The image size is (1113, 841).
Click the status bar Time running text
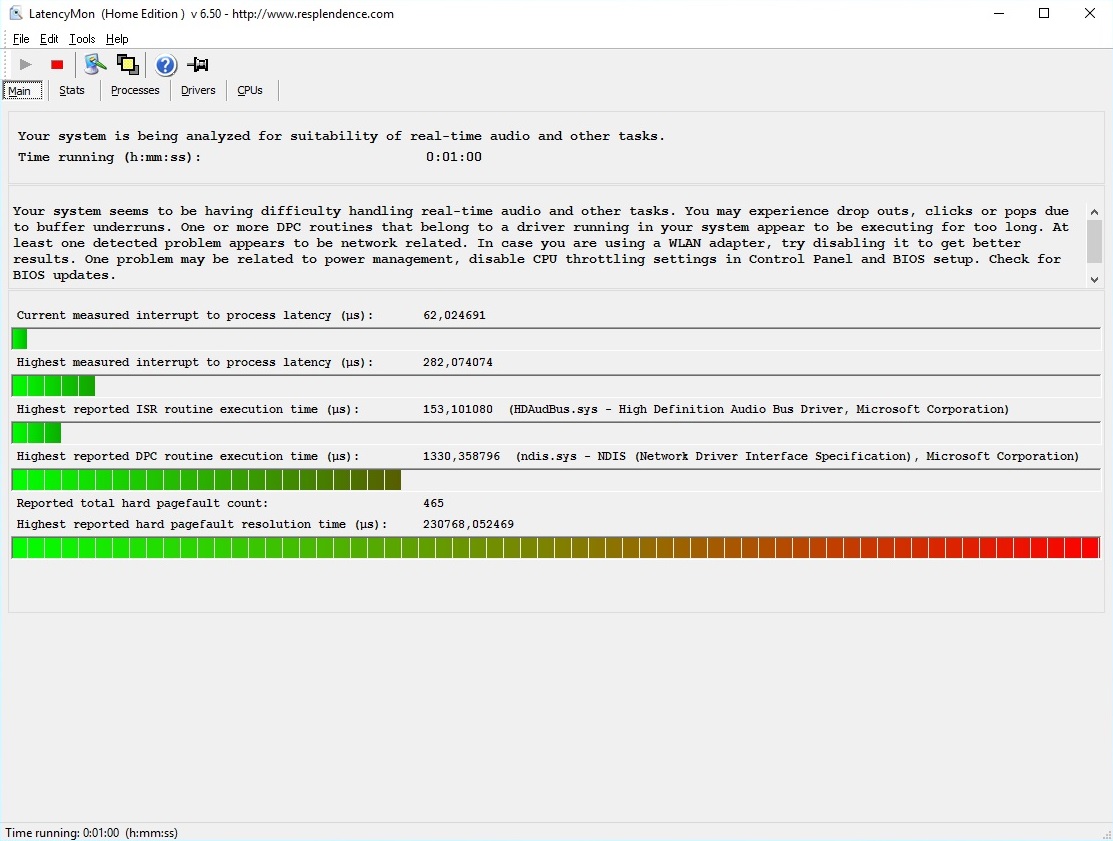pyautogui.click(x=92, y=832)
